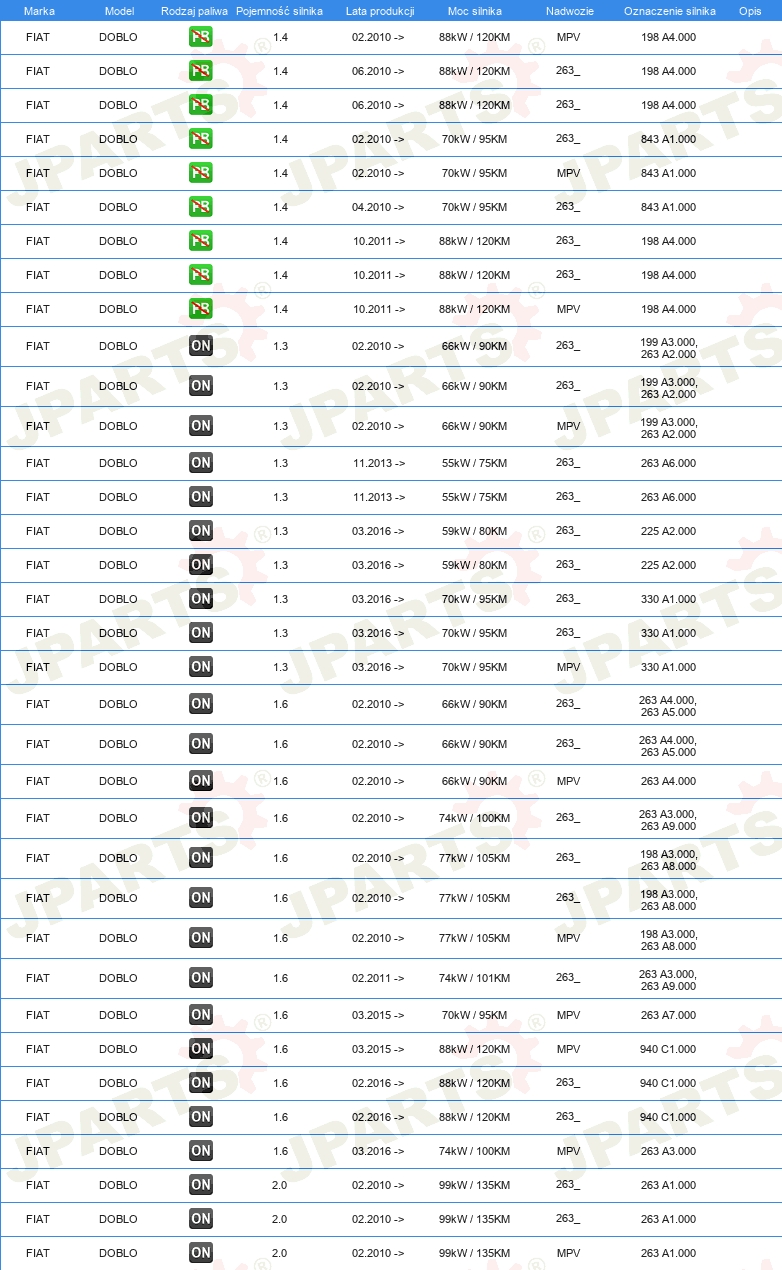782x1270 pixels.
Task: Select '1.4' capacity in the 04.2010 row
Action: tap(280, 207)
